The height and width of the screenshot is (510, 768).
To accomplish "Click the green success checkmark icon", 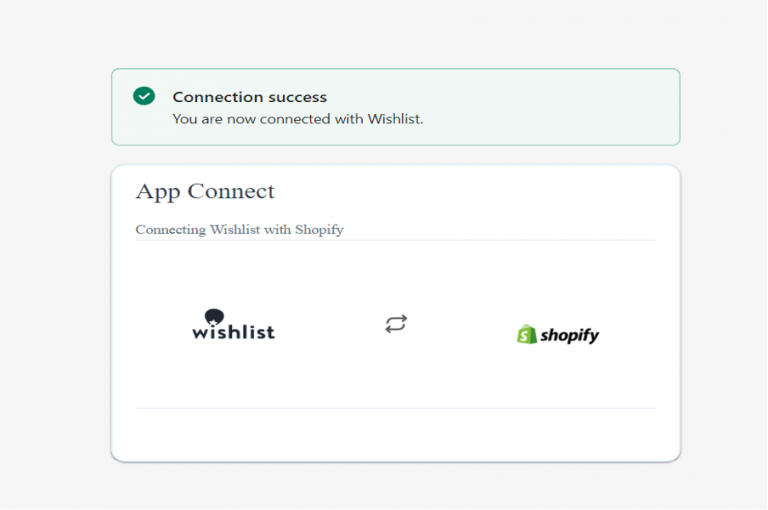I will [144, 96].
